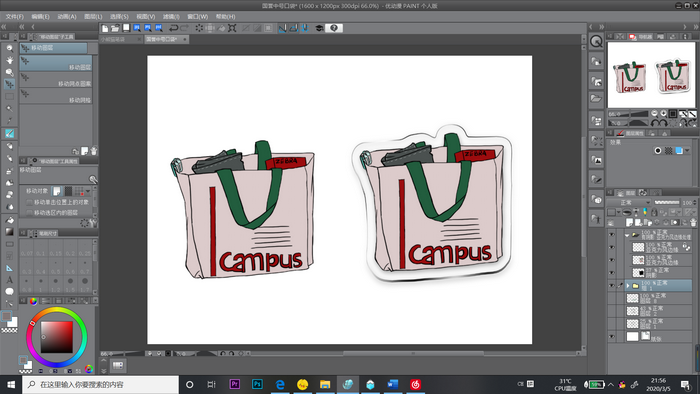Select the Zoom magnifier tool
Image resolution: width=700 pixels, height=394 pixels.
(9, 48)
